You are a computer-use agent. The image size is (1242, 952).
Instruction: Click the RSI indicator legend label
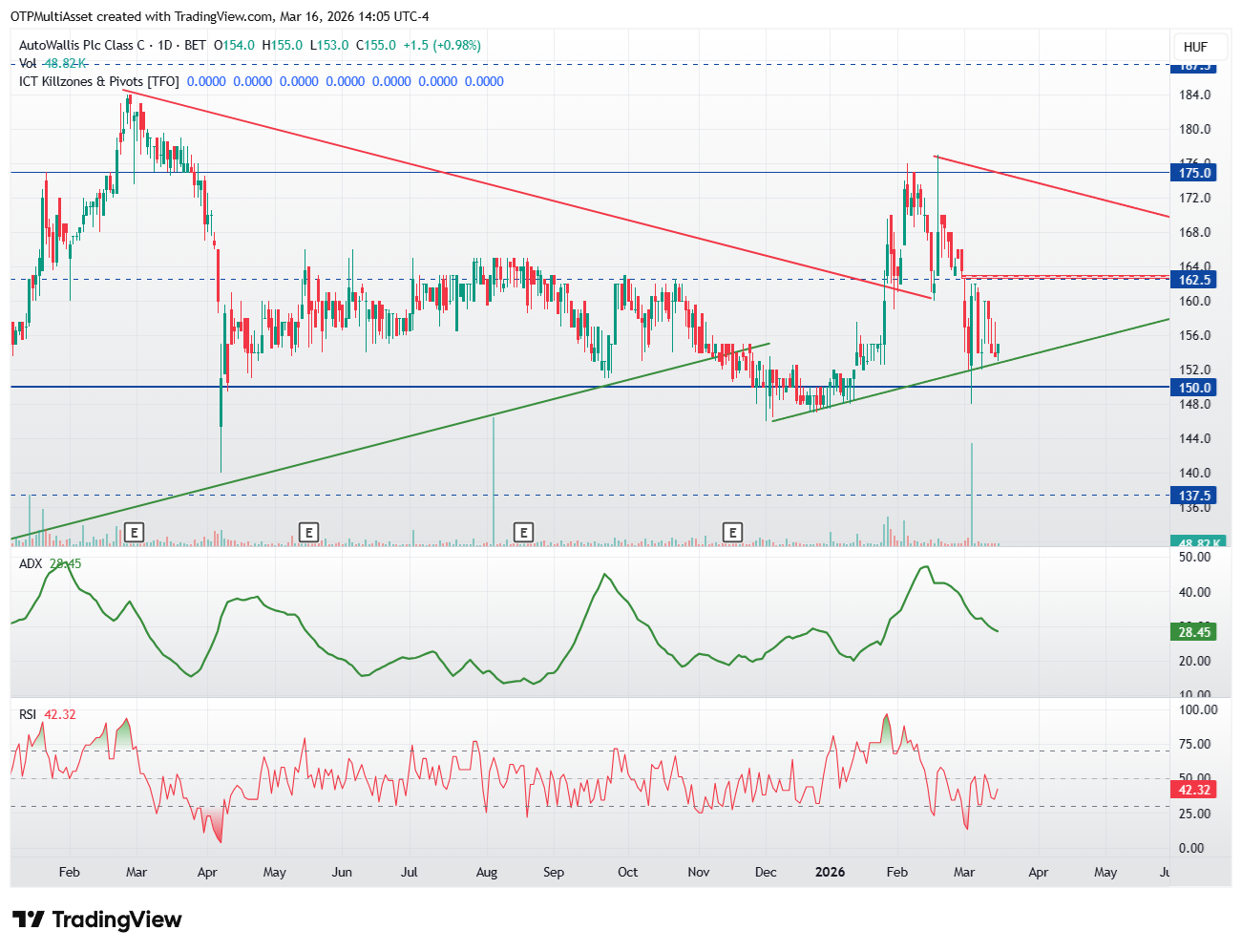(28, 714)
